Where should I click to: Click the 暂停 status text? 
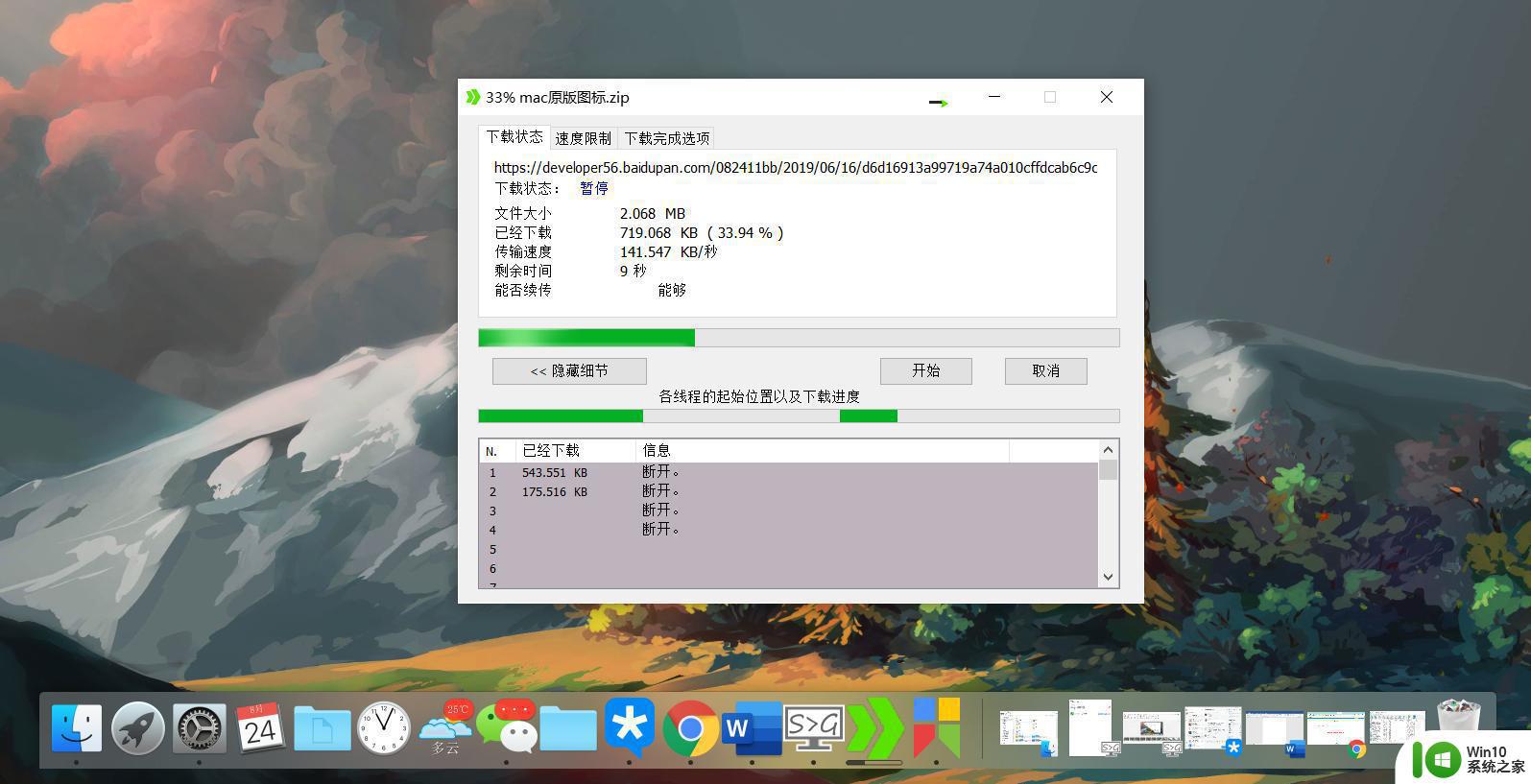tap(594, 188)
